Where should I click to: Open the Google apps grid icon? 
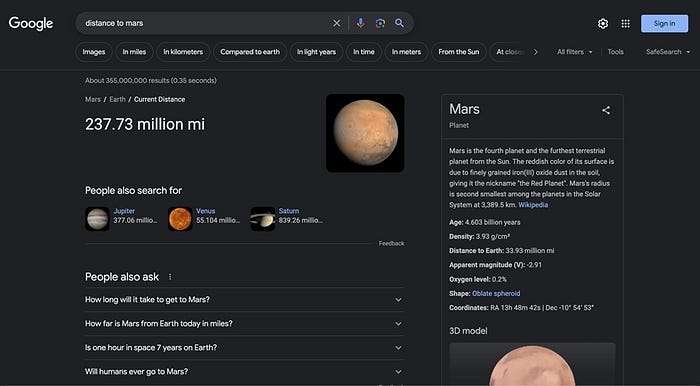[625, 24]
